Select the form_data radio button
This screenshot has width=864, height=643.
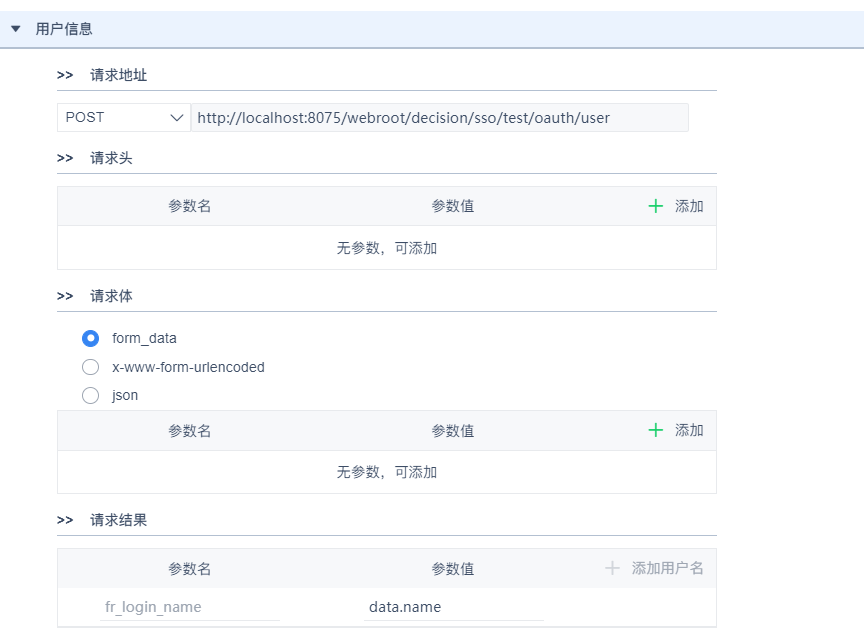tap(91, 338)
